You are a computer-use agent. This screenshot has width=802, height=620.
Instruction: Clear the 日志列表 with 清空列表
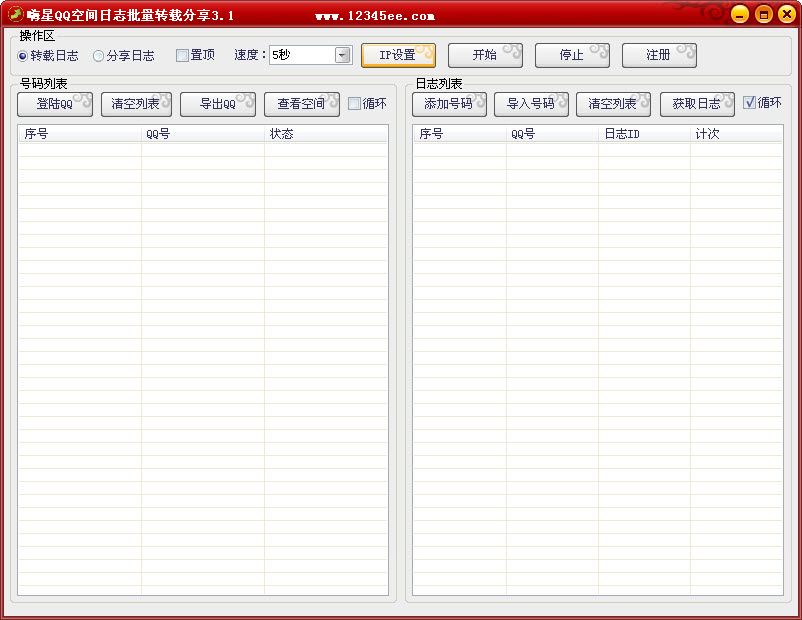point(613,104)
